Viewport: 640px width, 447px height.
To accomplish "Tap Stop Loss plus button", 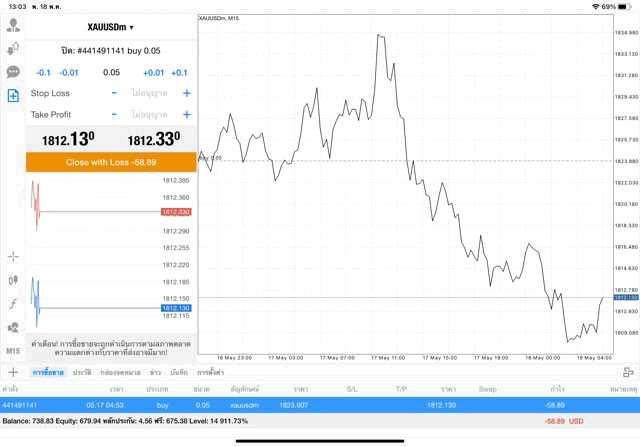I will coord(187,93).
